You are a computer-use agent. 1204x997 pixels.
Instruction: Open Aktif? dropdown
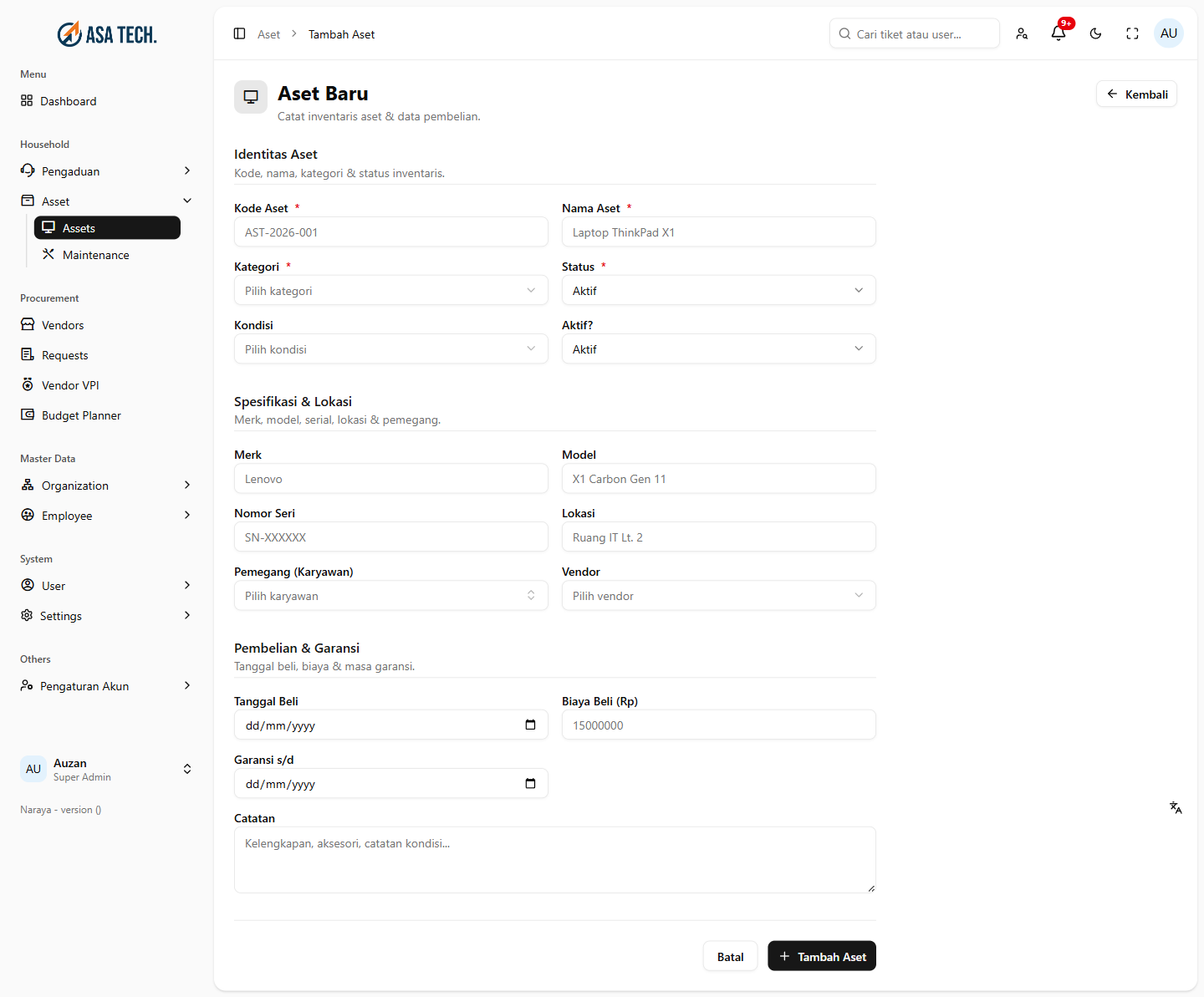(719, 348)
